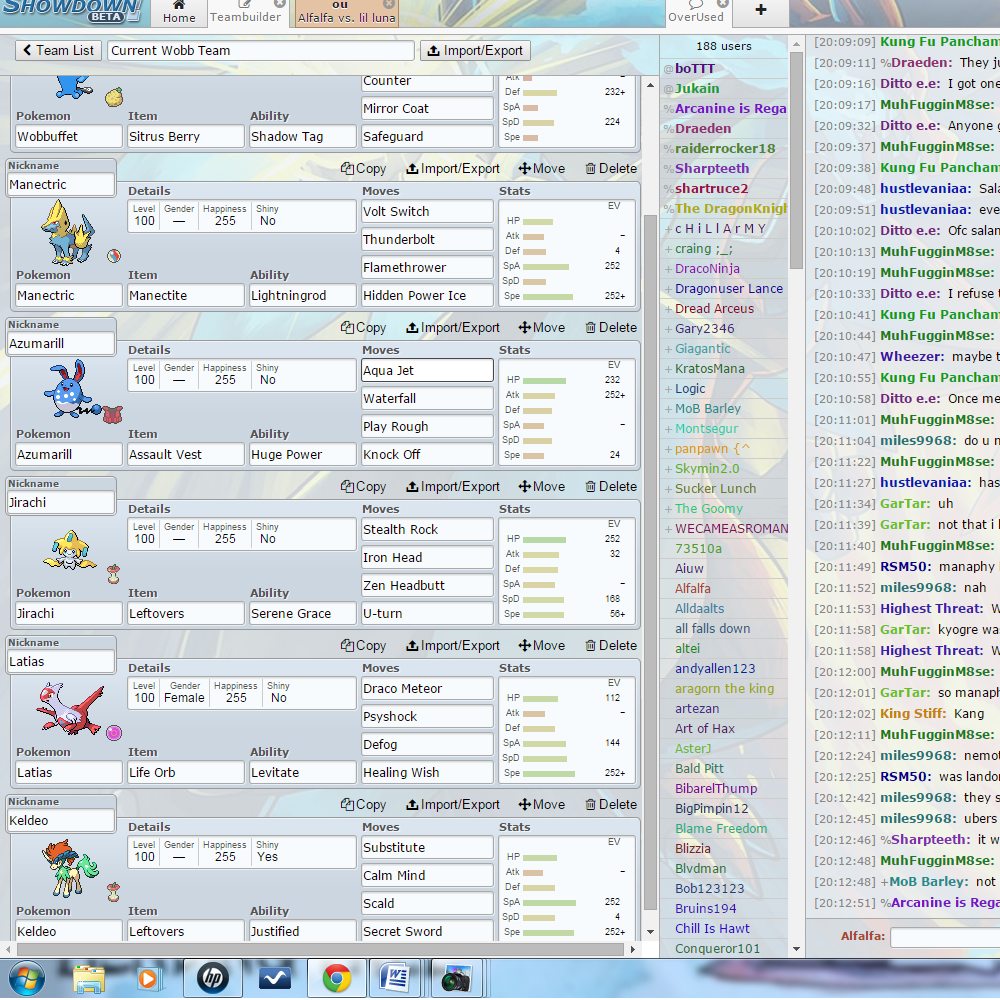1000x1000 pixels.
Task: Go back to the Team List
Action: [x=58, y=50]
